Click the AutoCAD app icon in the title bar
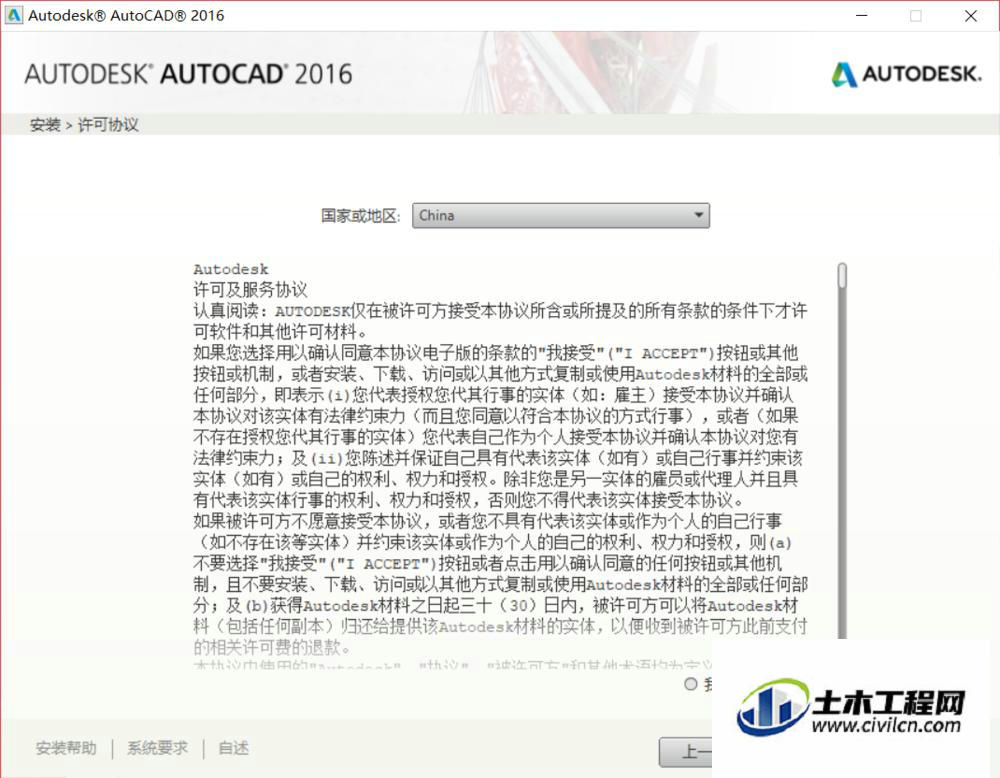Image resolution: width=1000 pixels, height=778 pixels. tap(13, 15)
